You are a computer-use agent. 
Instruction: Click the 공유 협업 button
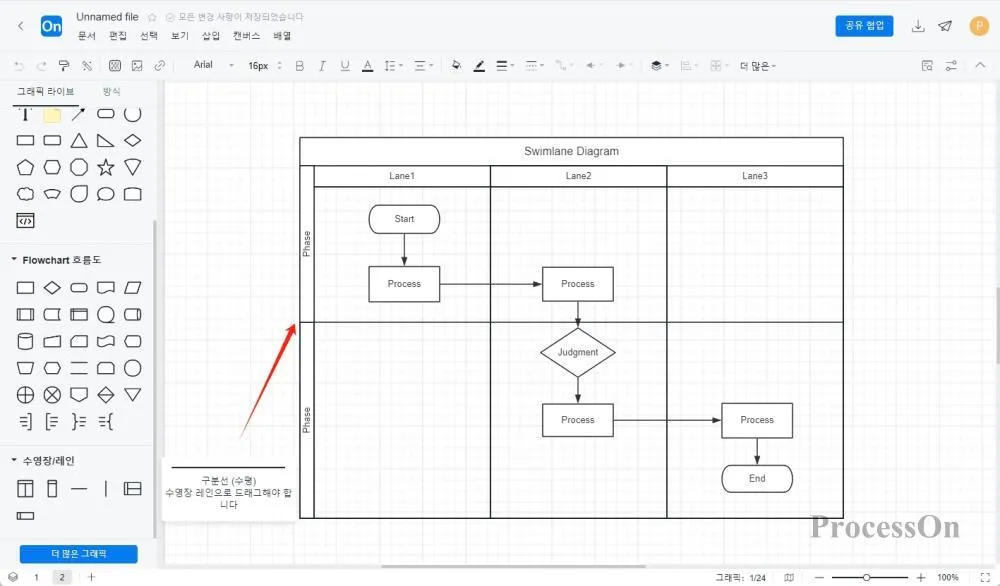tap(864, 26)
